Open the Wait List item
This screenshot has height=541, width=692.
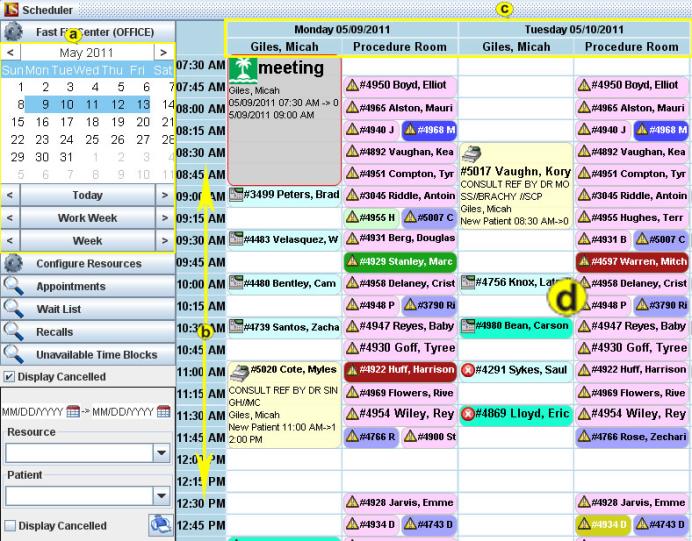point(88,309)
